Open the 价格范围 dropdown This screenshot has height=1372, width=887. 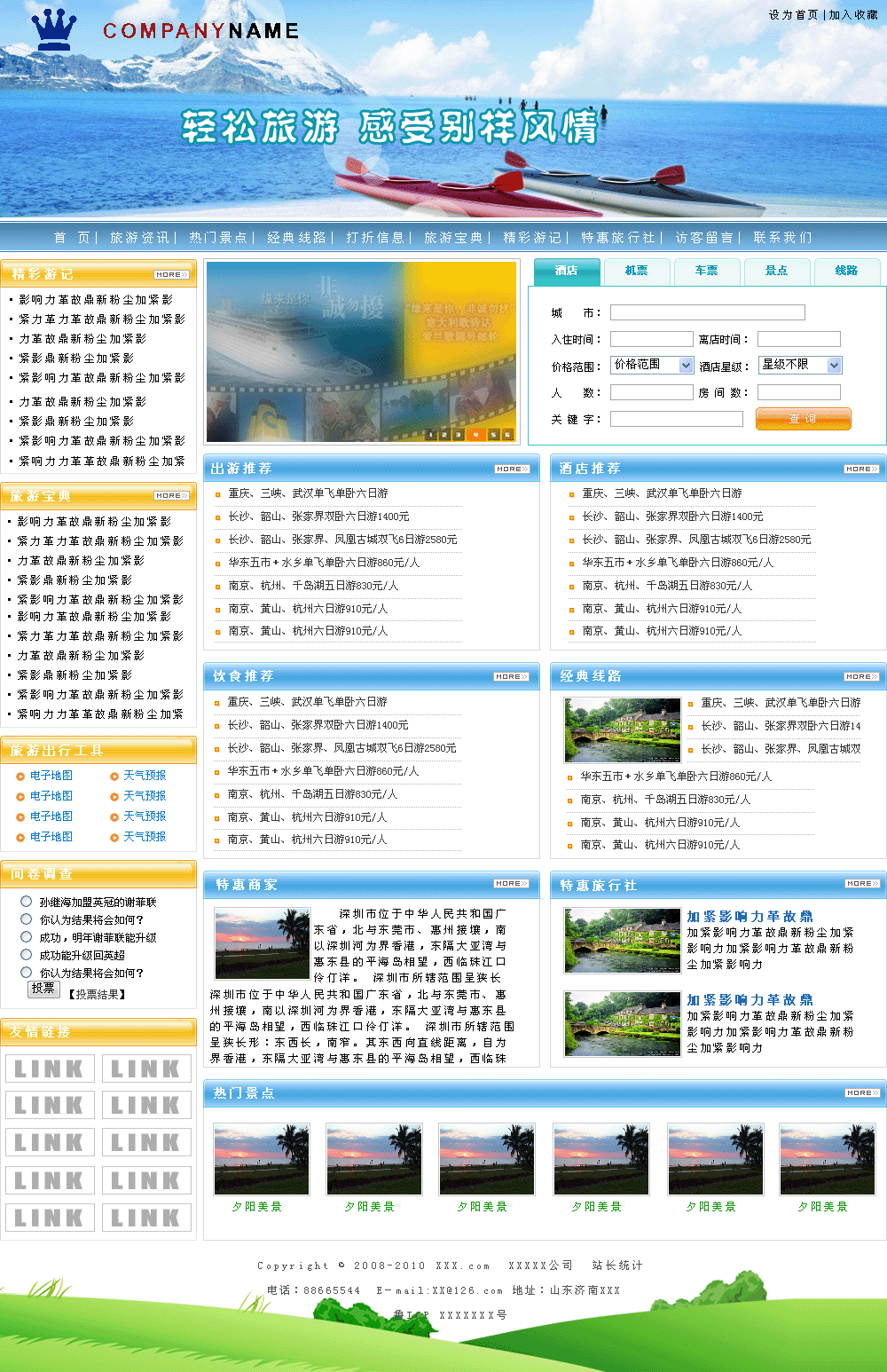[652, 365]
